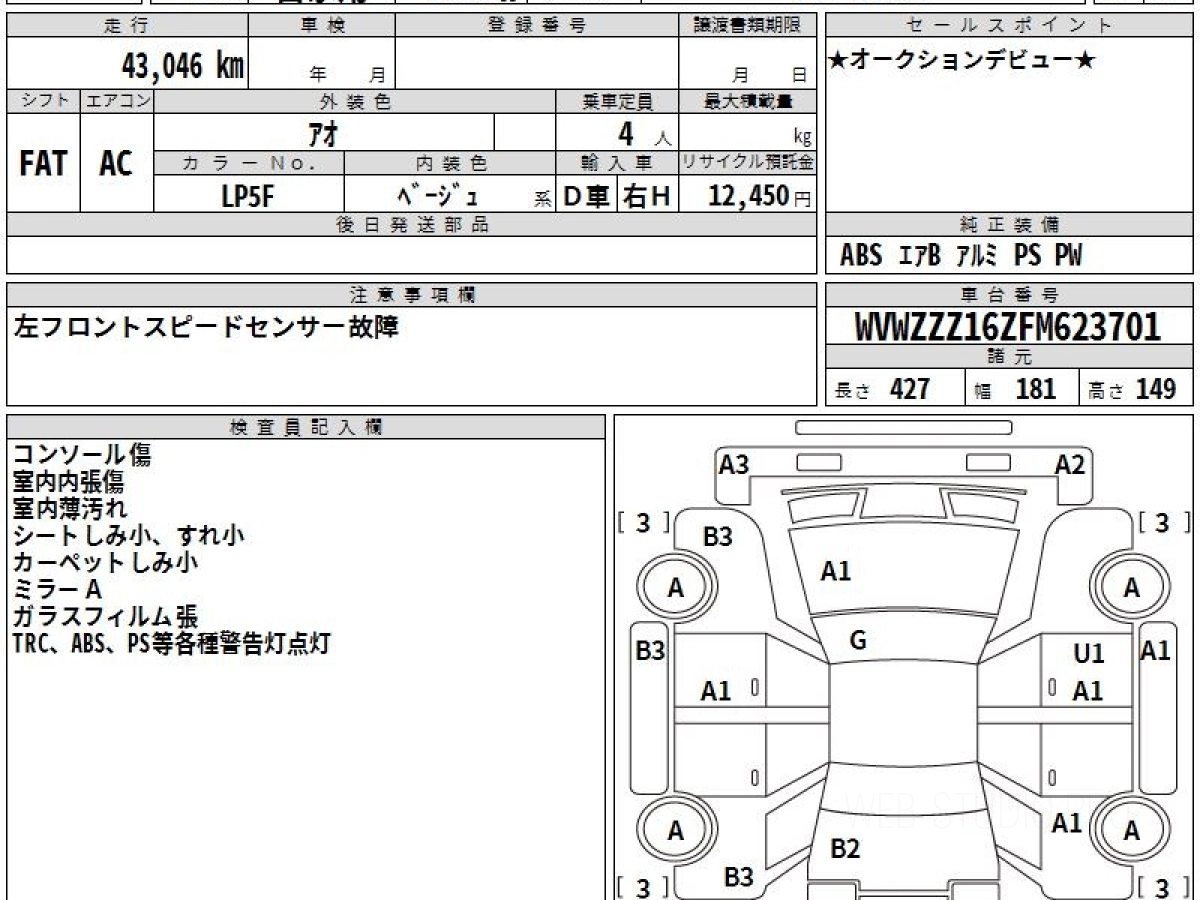This screenshot has width=1200, height=900.
Task: Click the 注意事項欄 header
Action: pyautogui.click(x=412, y=295)
